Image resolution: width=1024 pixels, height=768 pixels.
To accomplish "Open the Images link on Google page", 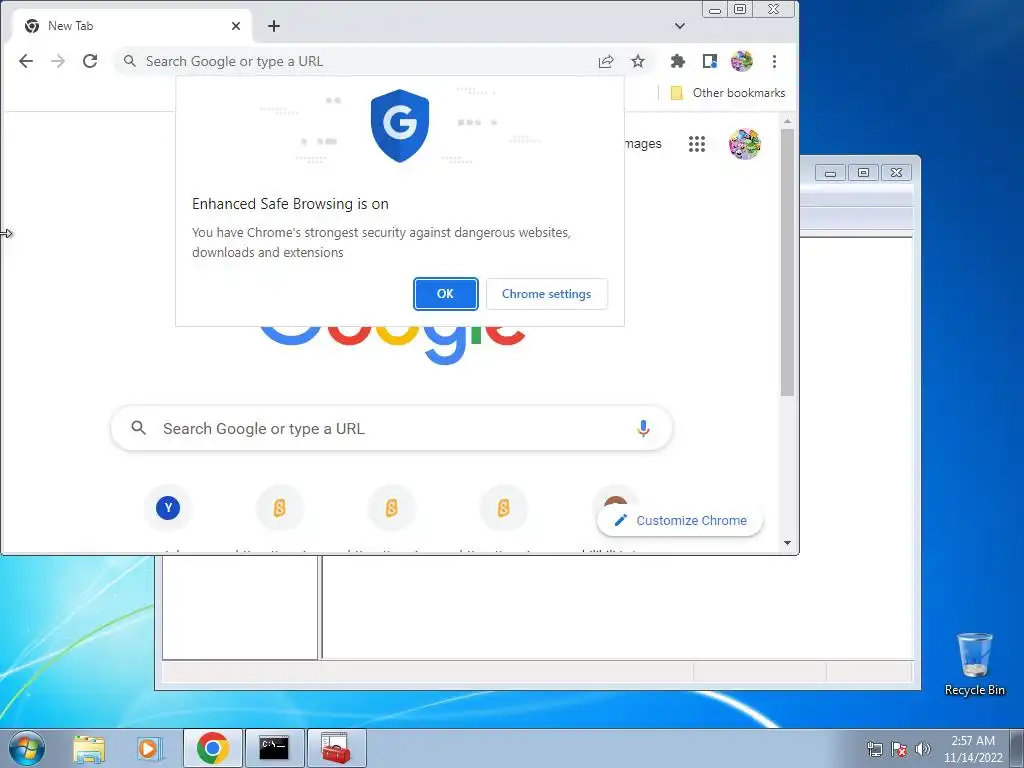I will pos(643,144).
